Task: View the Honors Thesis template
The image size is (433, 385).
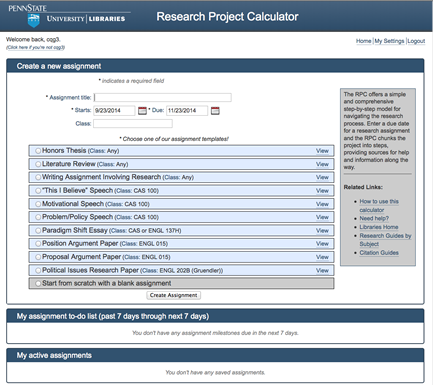Action: pyautogui.click(x=322, y=151)
